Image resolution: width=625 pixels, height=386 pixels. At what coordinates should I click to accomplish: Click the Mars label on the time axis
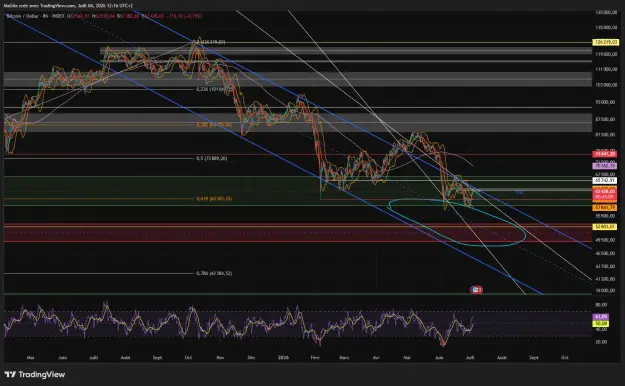344,358
